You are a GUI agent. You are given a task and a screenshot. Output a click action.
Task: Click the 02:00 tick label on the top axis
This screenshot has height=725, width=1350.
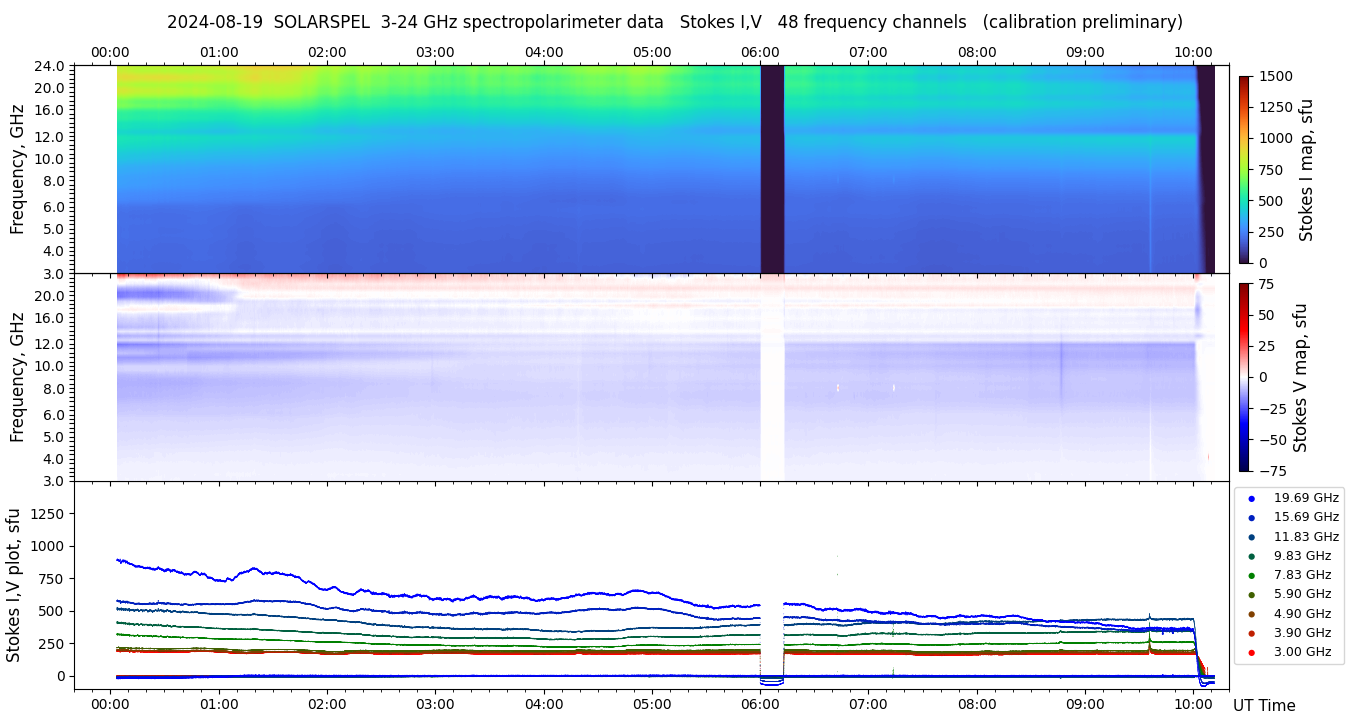coord(327,52)
